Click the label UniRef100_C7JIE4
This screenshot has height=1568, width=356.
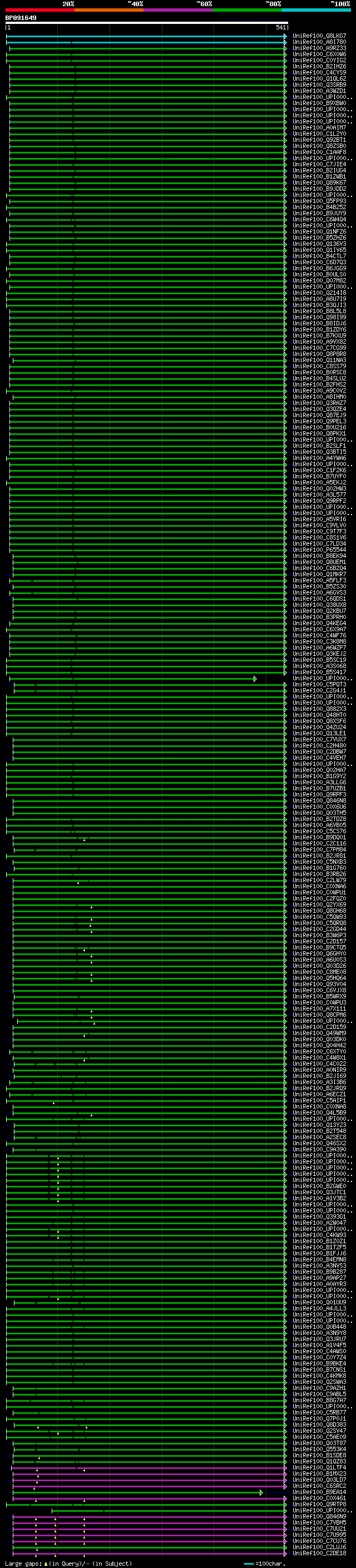[319, 164]
